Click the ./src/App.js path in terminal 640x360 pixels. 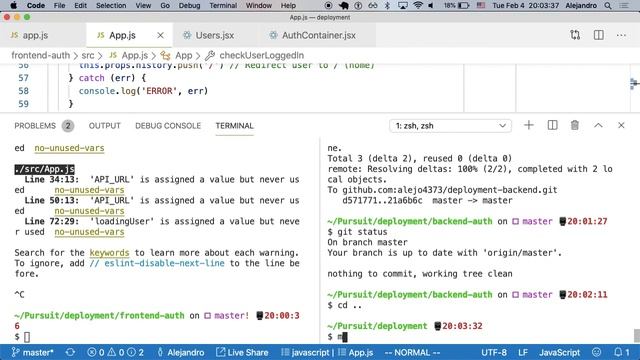(x=44, y=169)
